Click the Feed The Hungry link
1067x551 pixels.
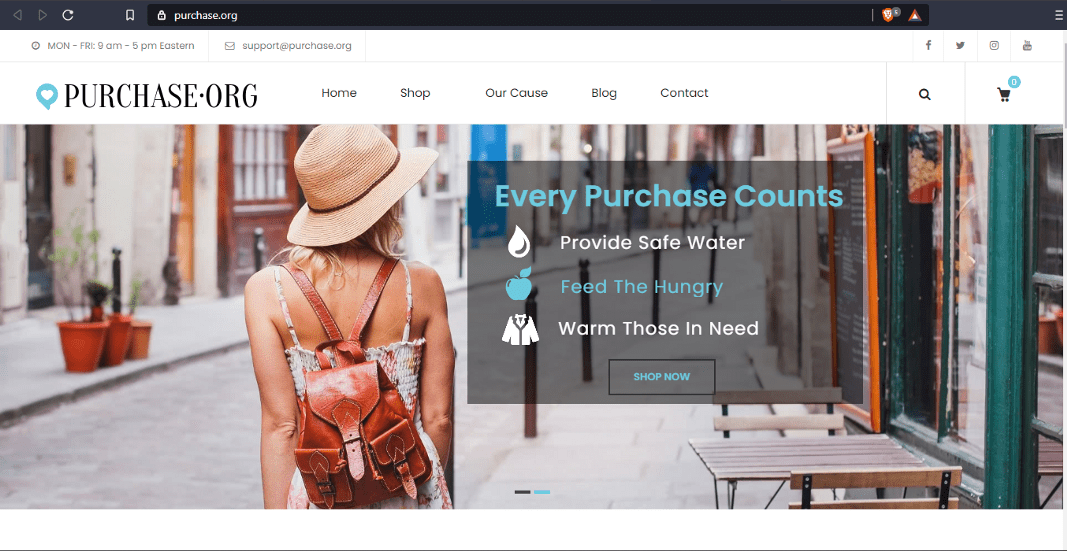(x=641, y=286)
